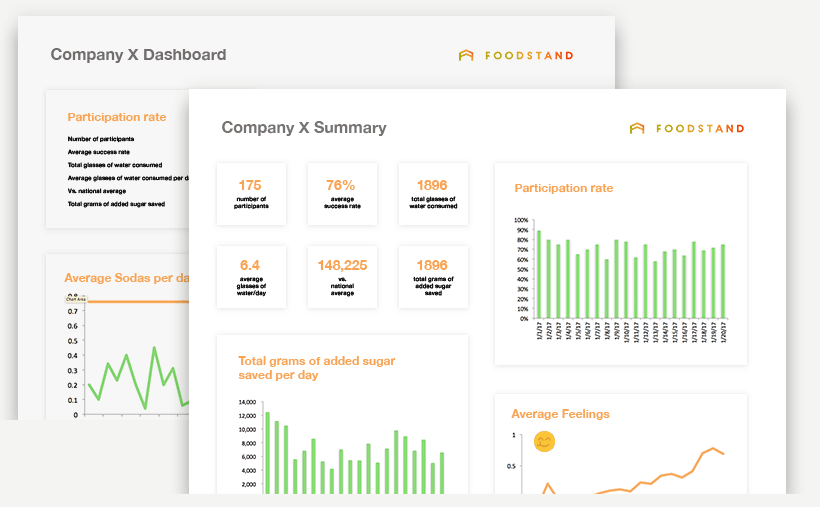
Task: Open the total grams of added sugar saved card
Action: (432, 277)
